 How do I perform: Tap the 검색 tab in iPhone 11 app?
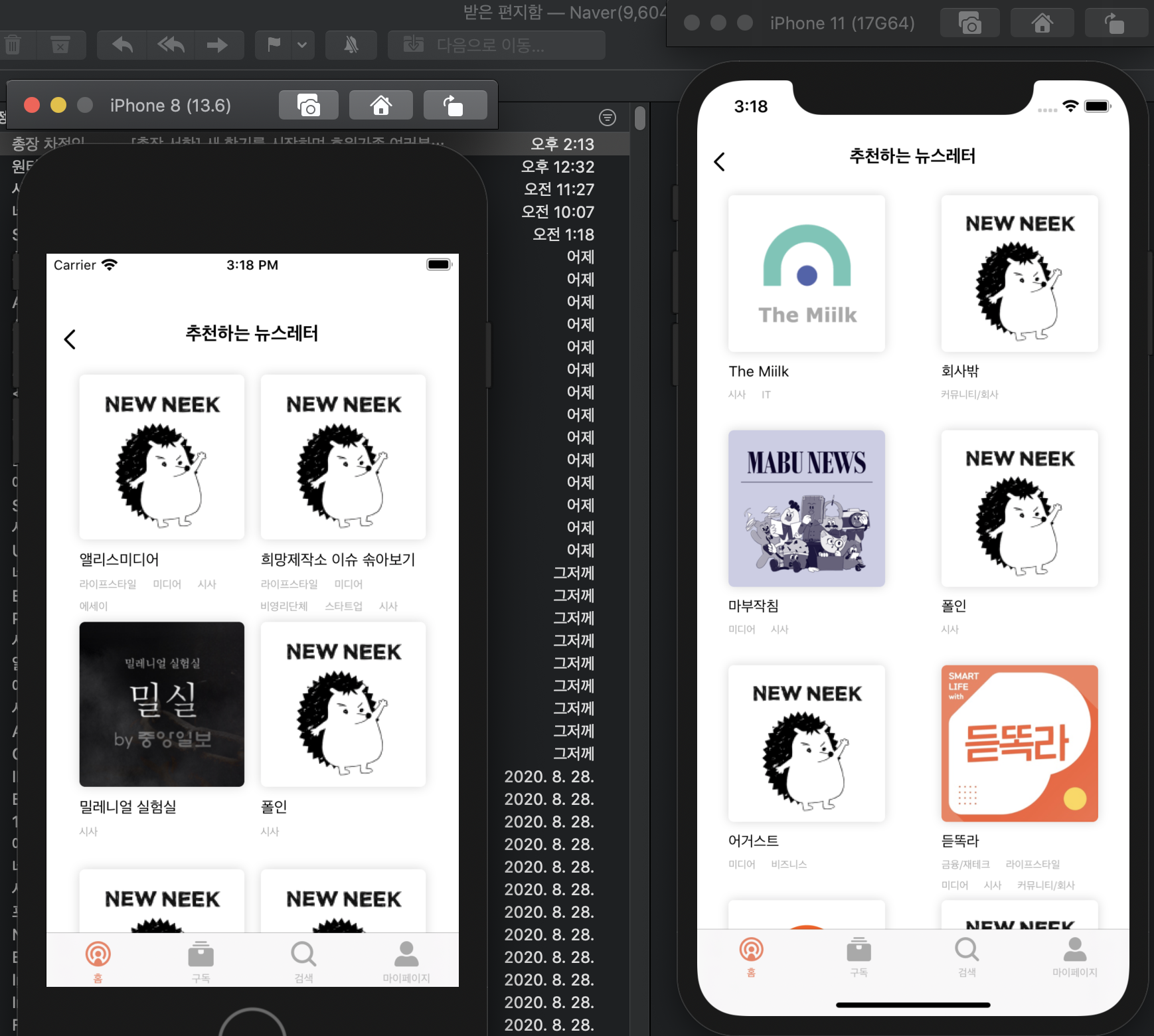pos(967,956)
